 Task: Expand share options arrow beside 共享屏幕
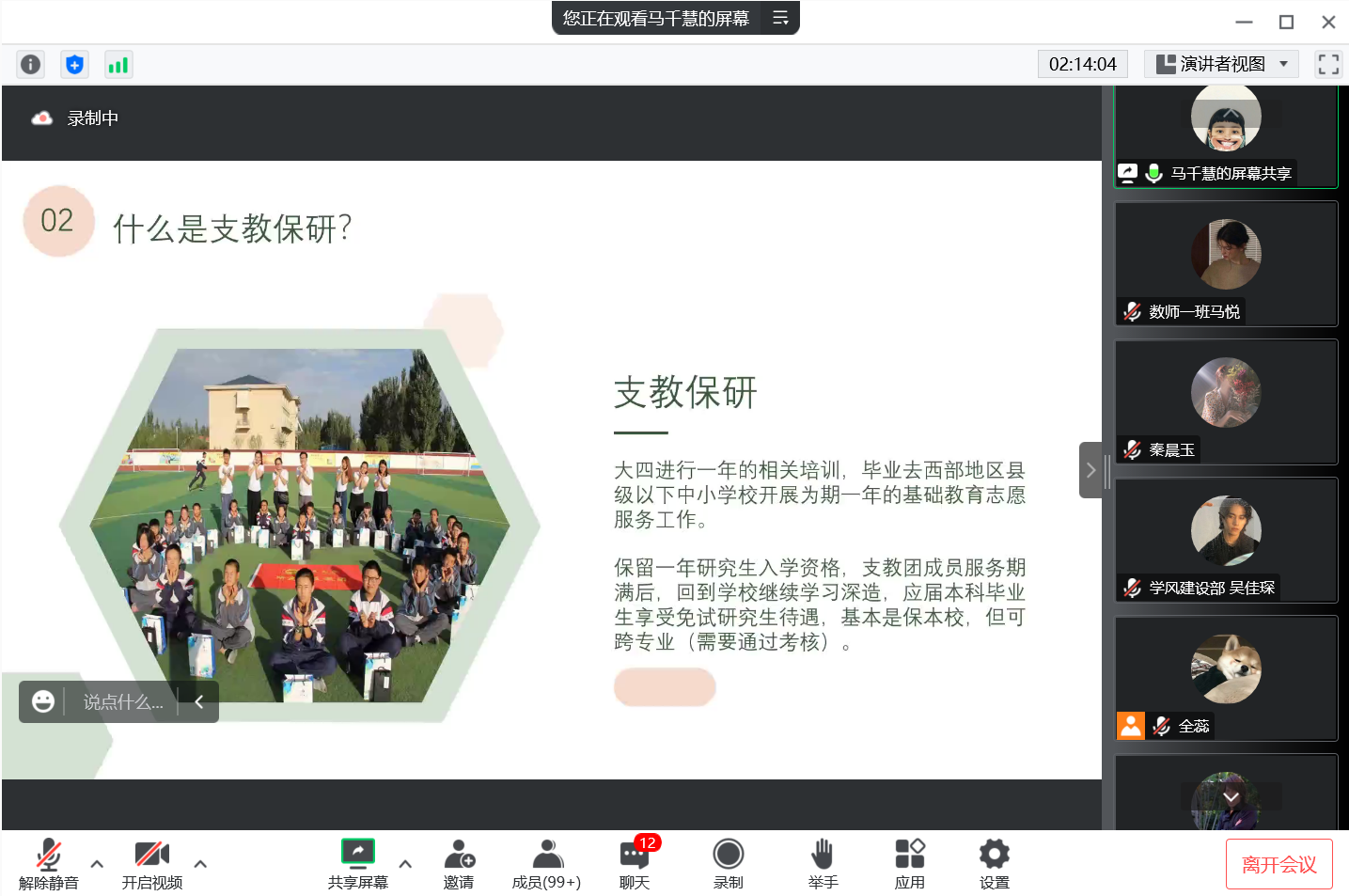(405, 863)
